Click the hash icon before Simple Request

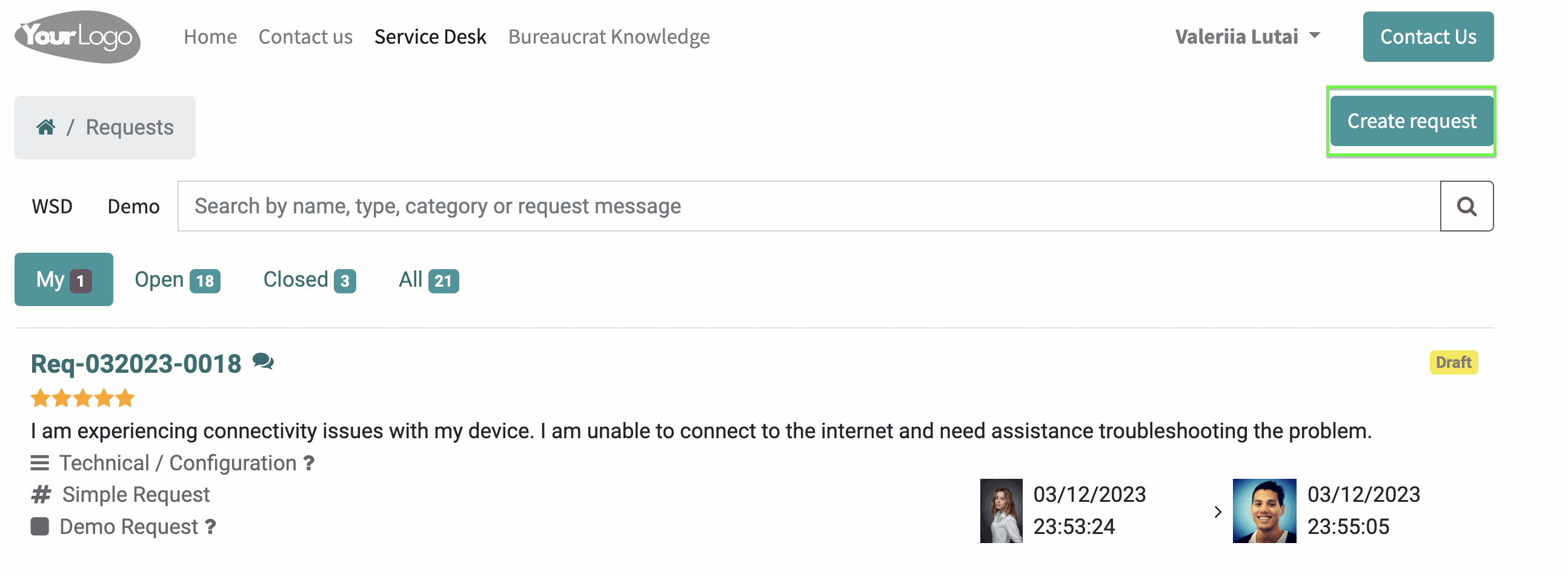pyautogui.click(x=41, y=495)
